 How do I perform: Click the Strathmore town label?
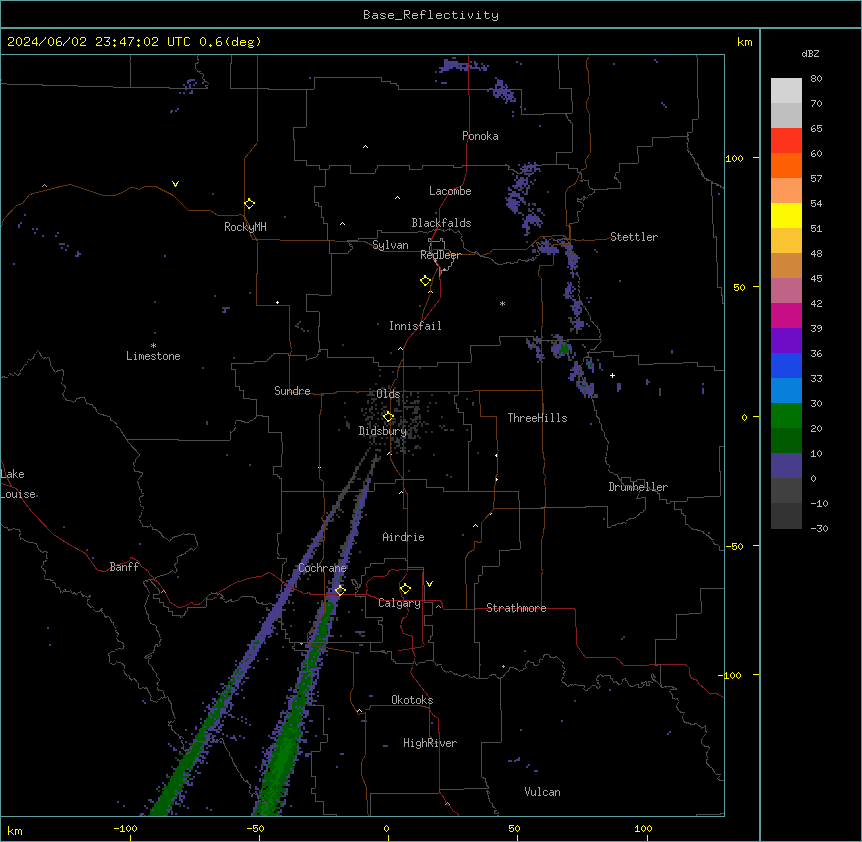(x=516, y=608)
